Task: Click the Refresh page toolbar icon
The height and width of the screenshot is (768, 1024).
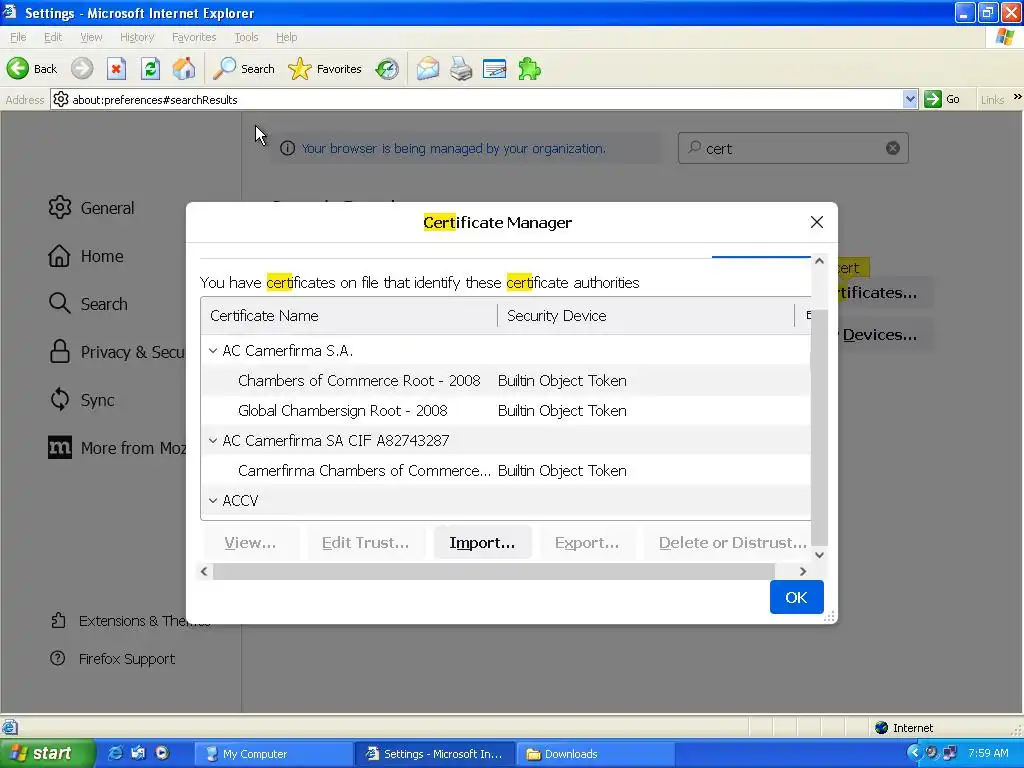Action: 150,69
